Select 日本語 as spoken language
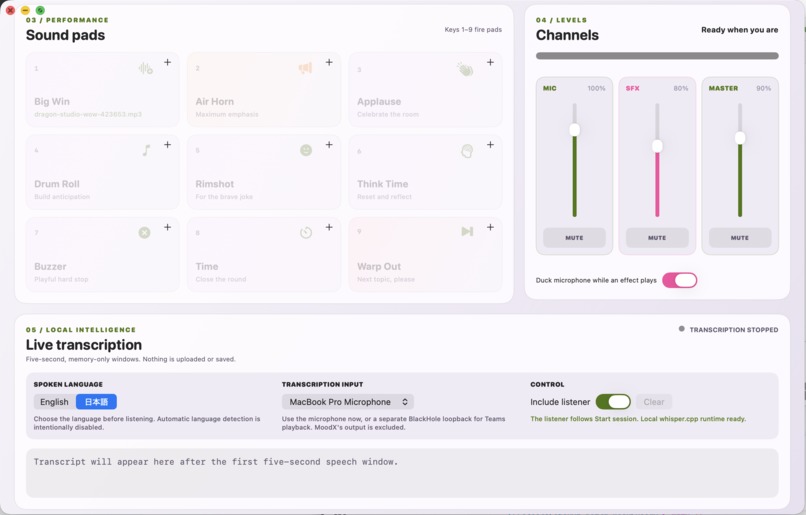Screen dimensions: 806x515 click(x=96, y=402)
